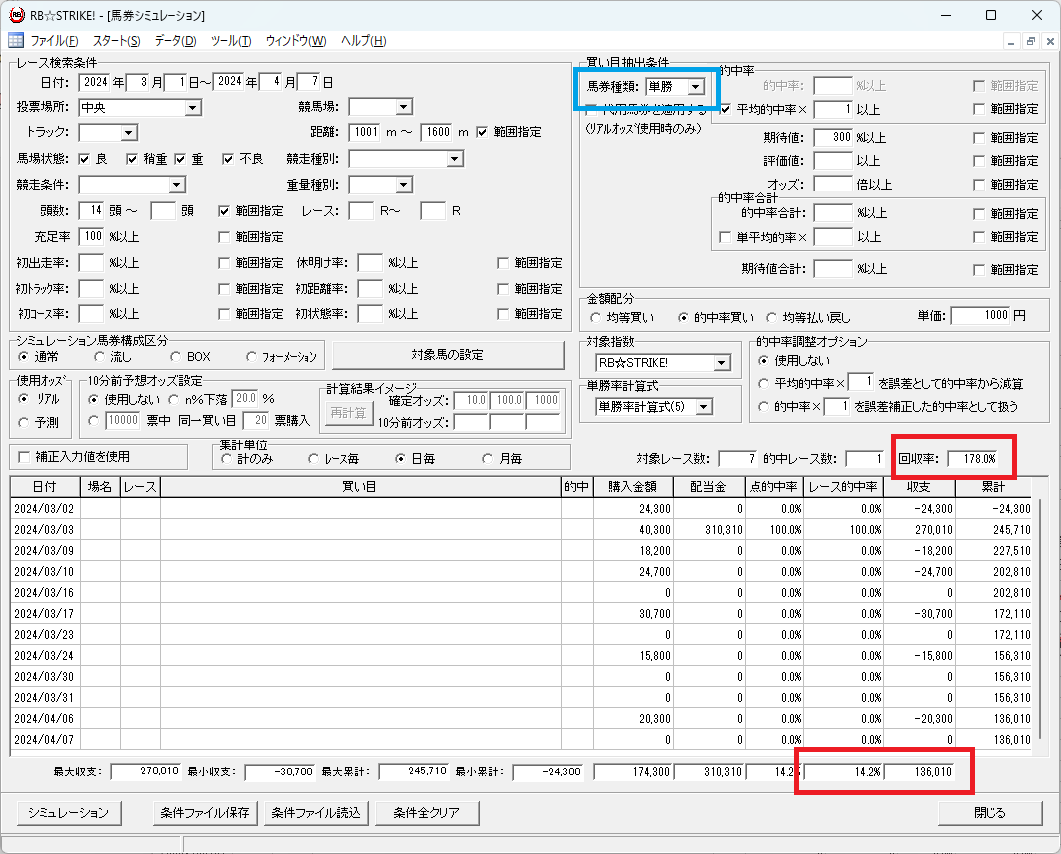This screenshot has height=854, width=1061.
Task: Click the 期待値 input field showing 300
Action: (833, 137)
